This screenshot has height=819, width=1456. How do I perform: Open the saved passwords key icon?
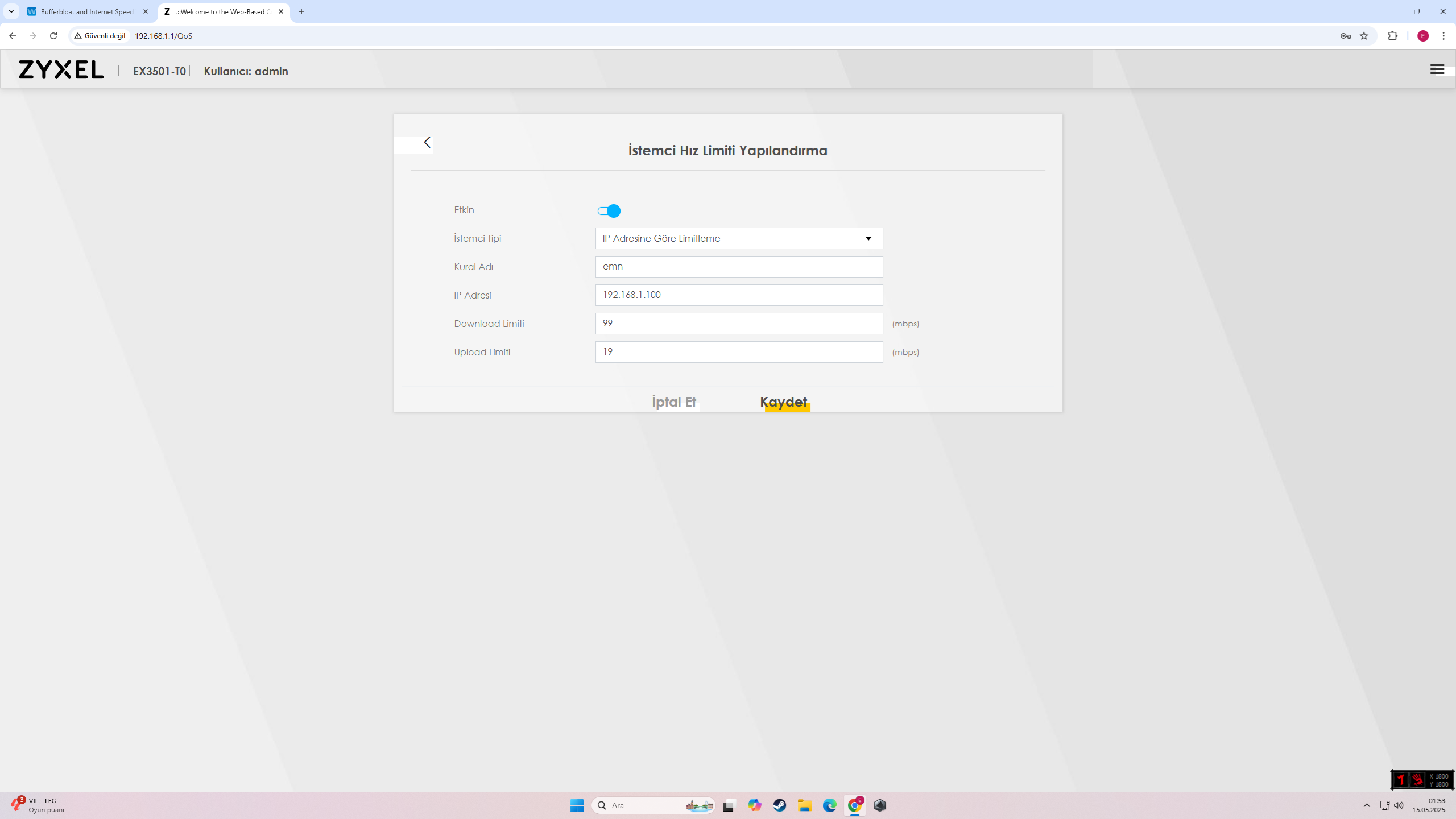click(1346, 36)
